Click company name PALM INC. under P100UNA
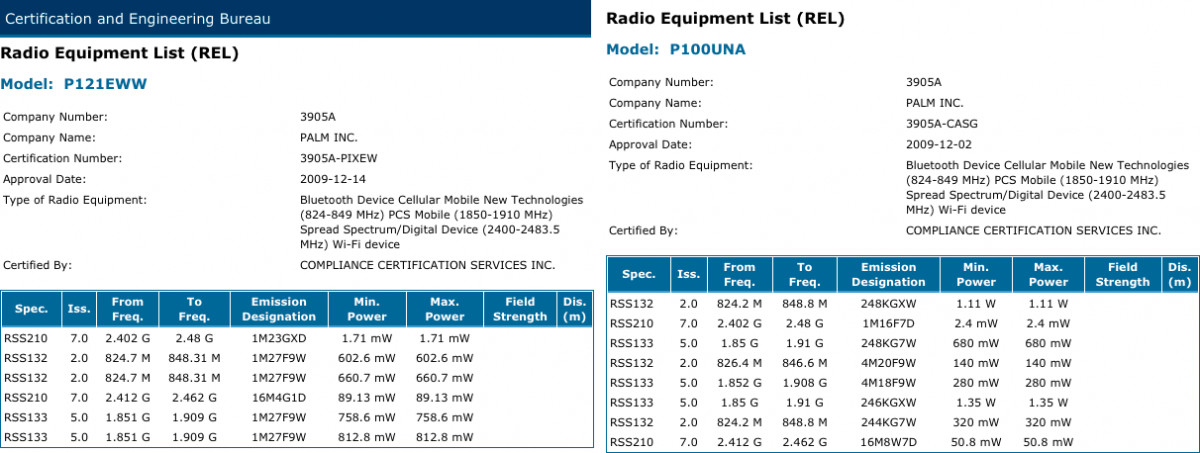Screen dimensions: 1200x453 pyautogui.click(x=935, y=103)
